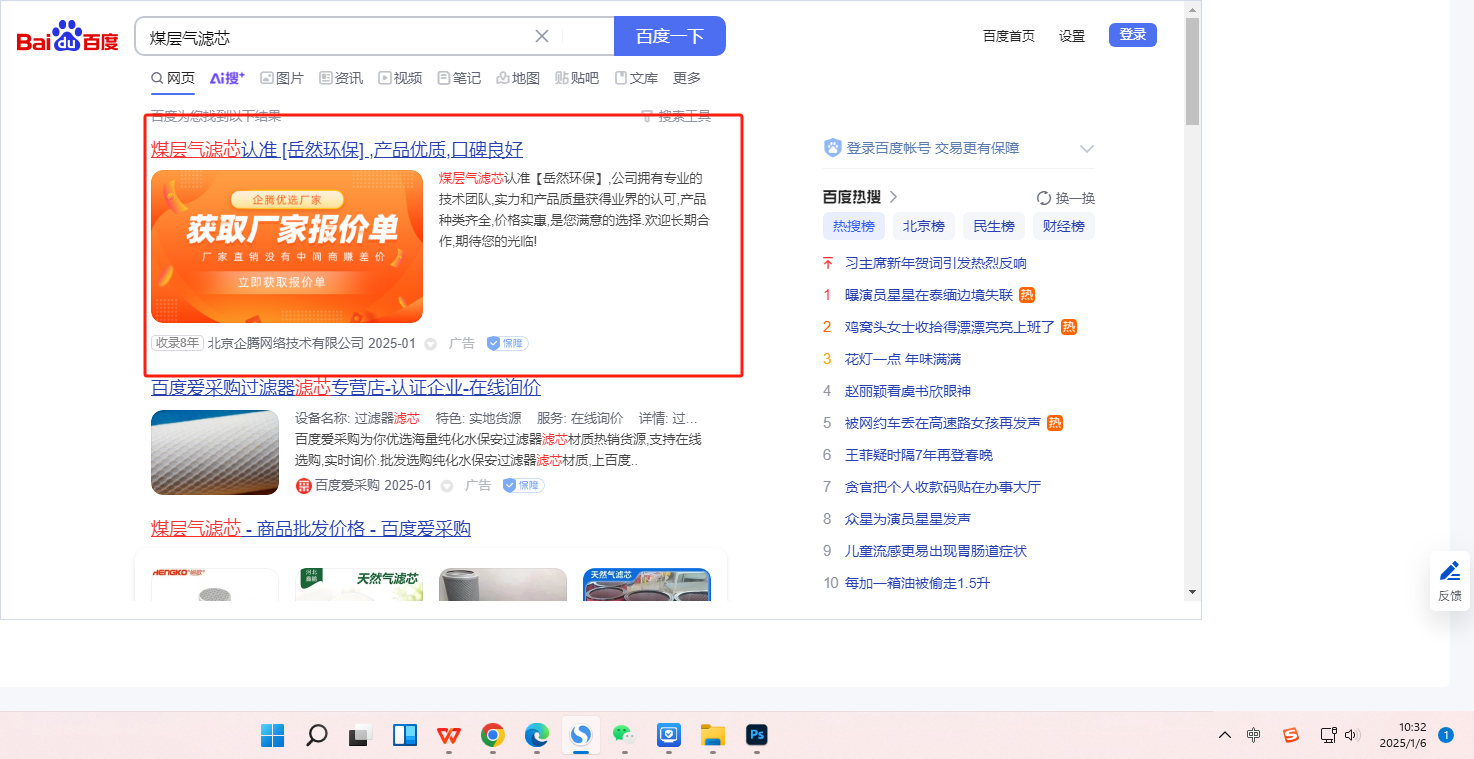
Task: Open the 反馈 feedback pencil icon
Action: (1449, 571)
